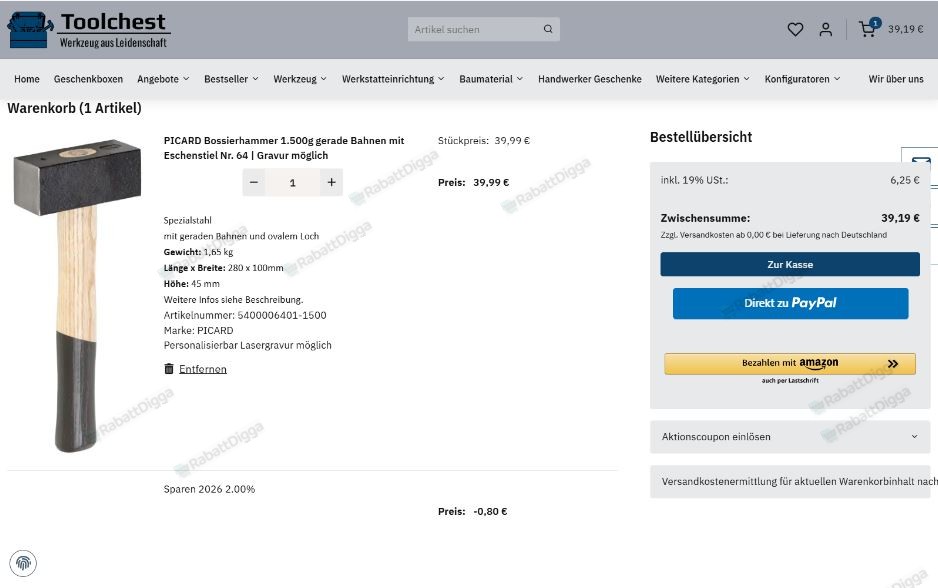Expand the Weitere Kategorien menu
Viewport: 938px width, 588px height.
tap(702, 79)
